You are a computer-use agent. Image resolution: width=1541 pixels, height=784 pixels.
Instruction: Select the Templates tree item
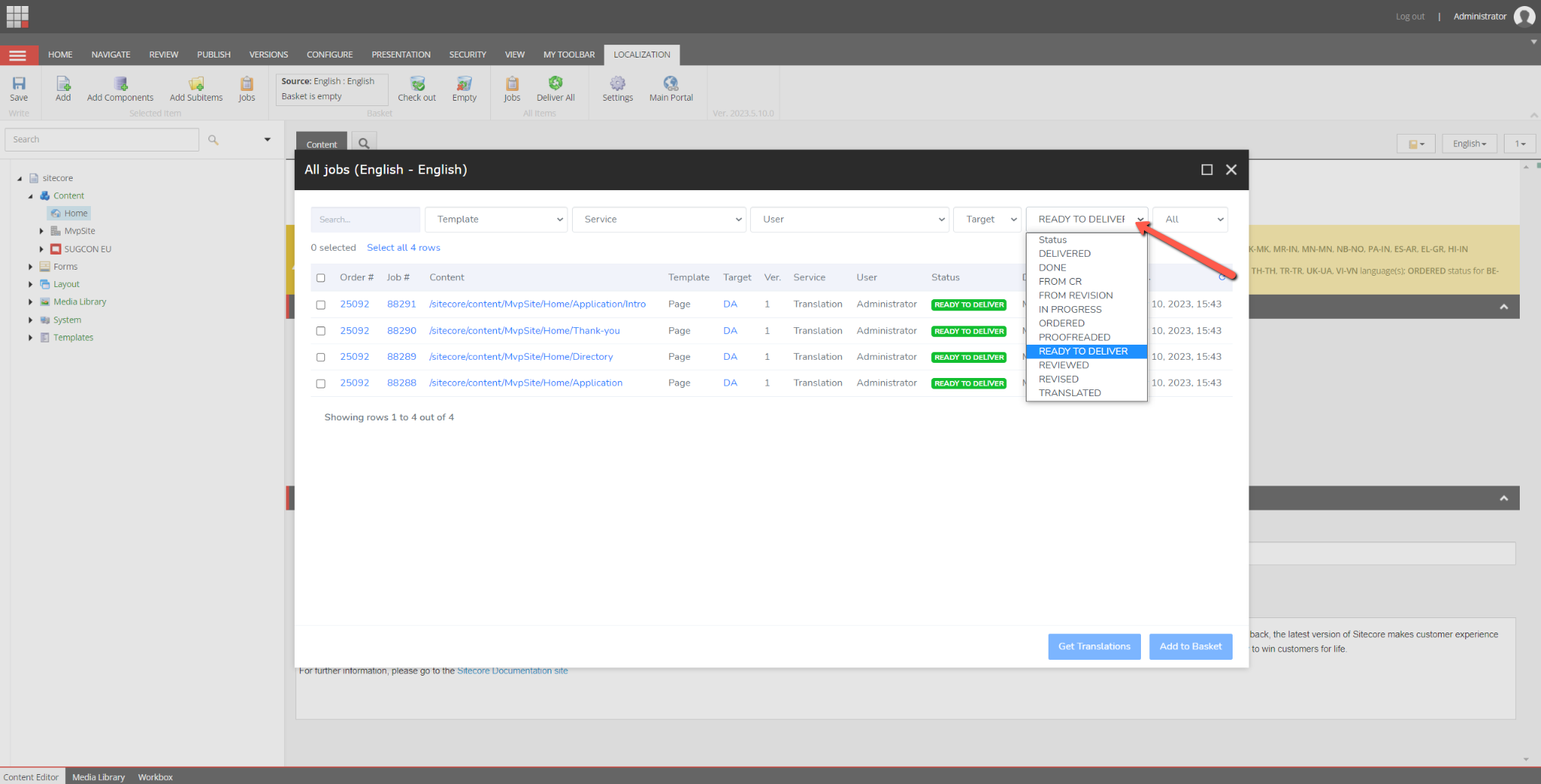[x=67, y=337]
